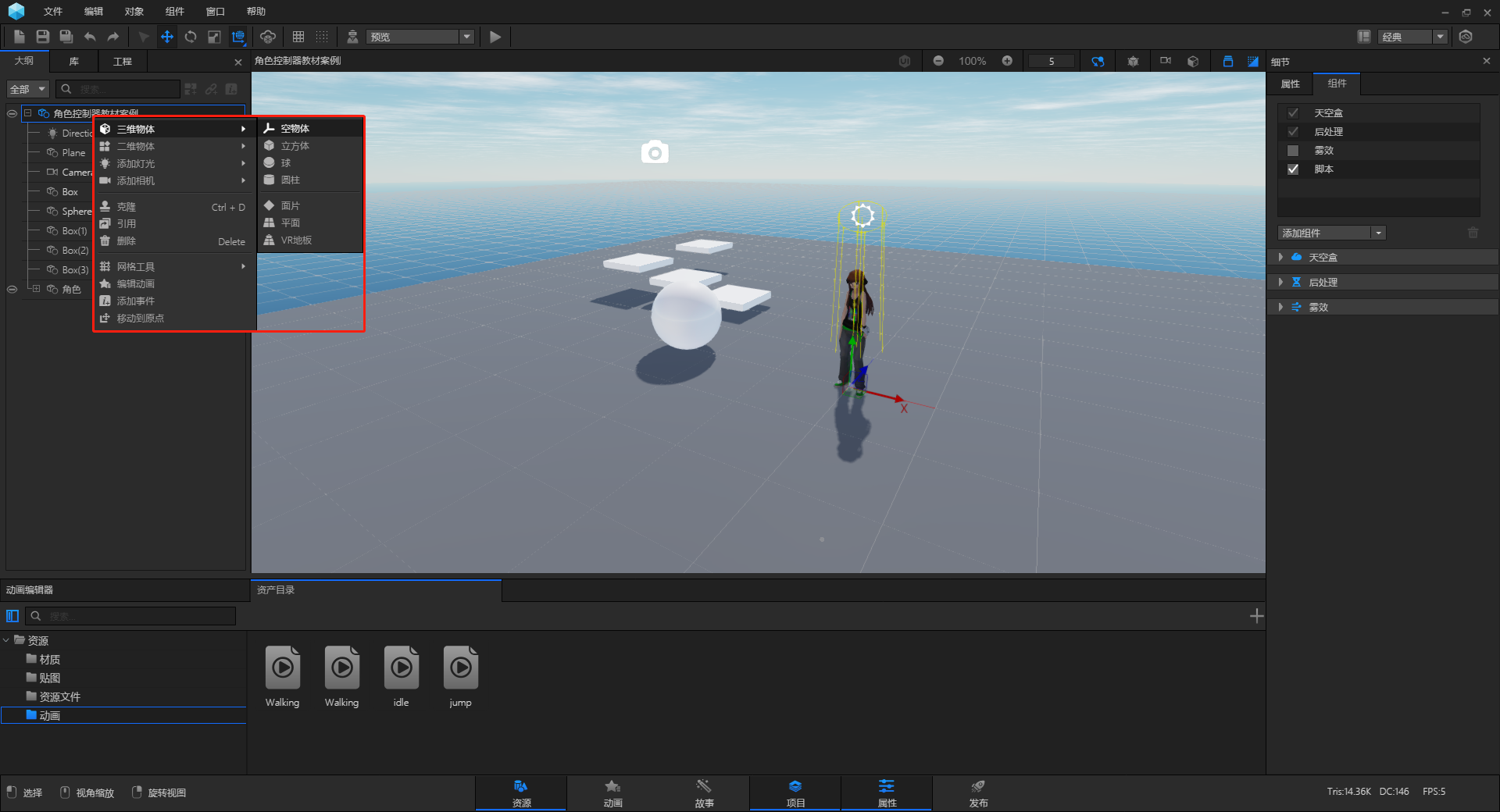This screenshot has height=812, width=1500.
Task: Open the 组件 menu in menu bar
Action: [175, 12]
